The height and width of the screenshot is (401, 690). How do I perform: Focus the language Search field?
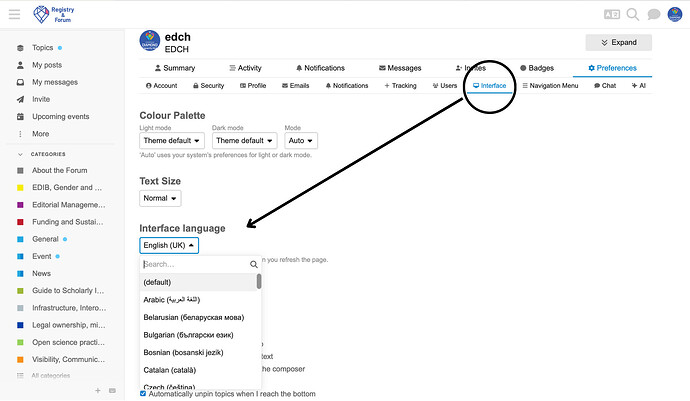(195, 264)
